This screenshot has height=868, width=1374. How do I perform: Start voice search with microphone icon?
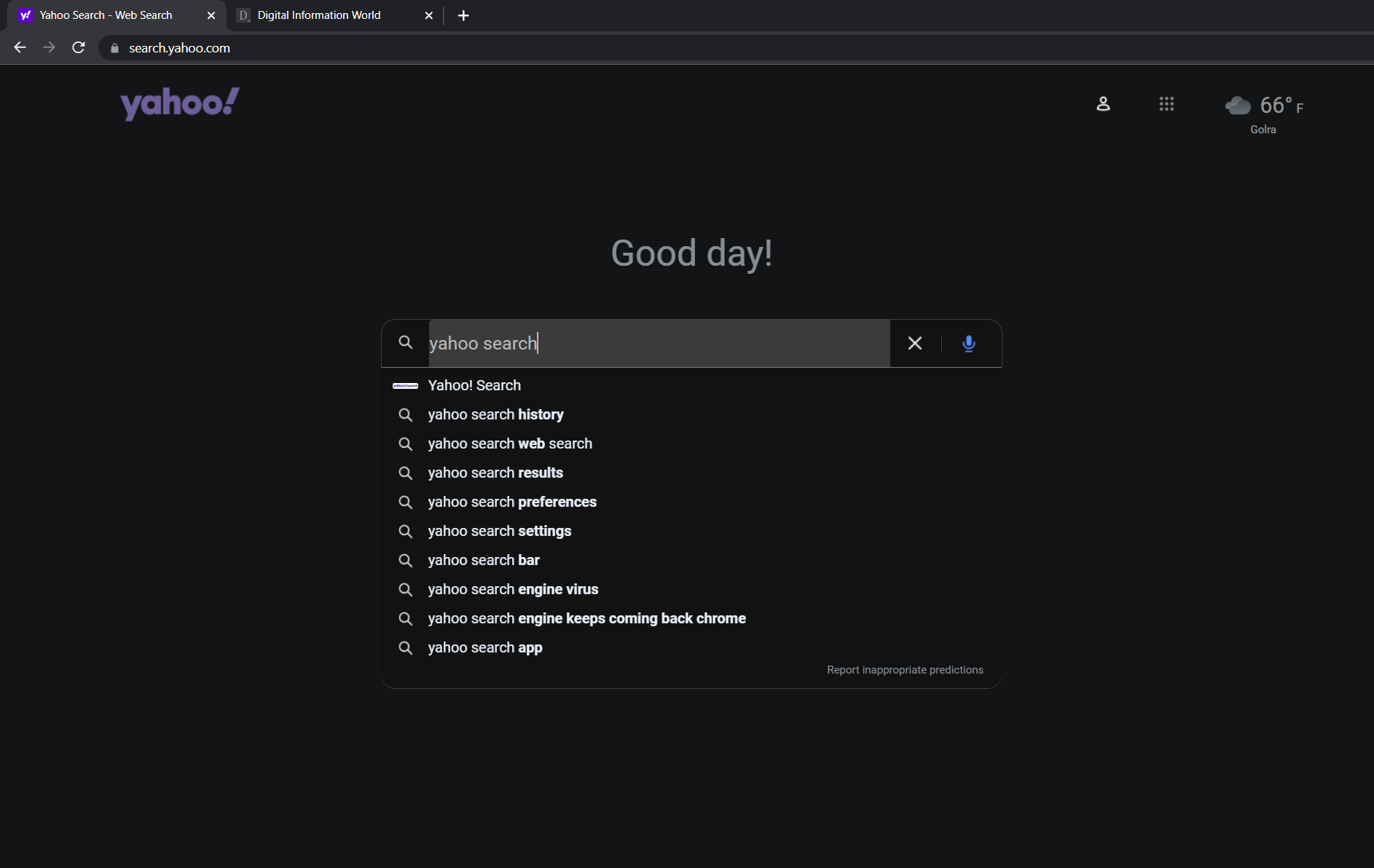(968, 343)
